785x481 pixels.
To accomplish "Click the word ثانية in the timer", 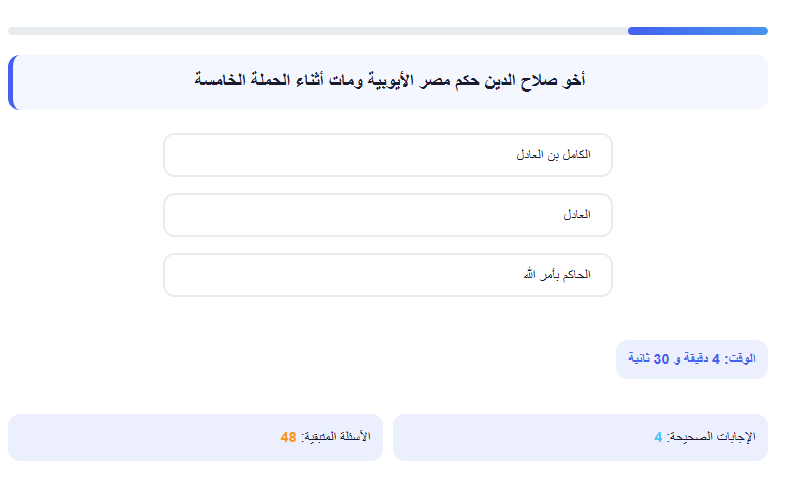I will tap(639, 359).
